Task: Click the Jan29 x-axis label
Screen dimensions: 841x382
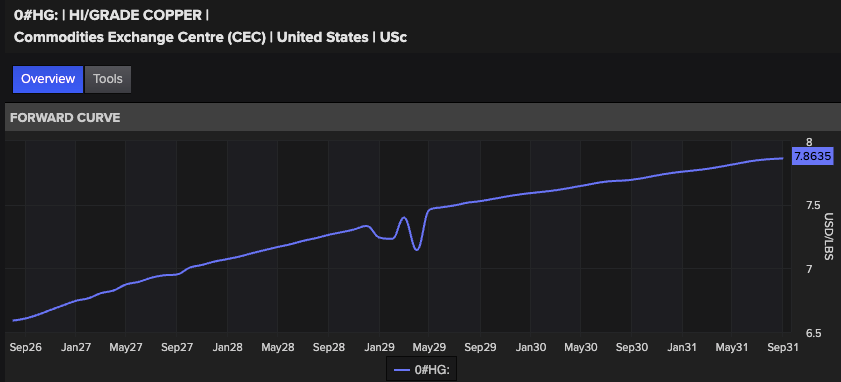Action: [379, 348]
